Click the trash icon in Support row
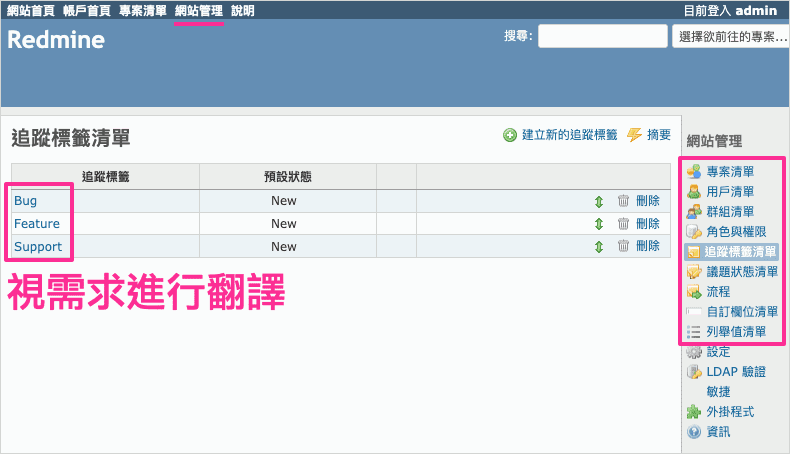 coord(623,245)
